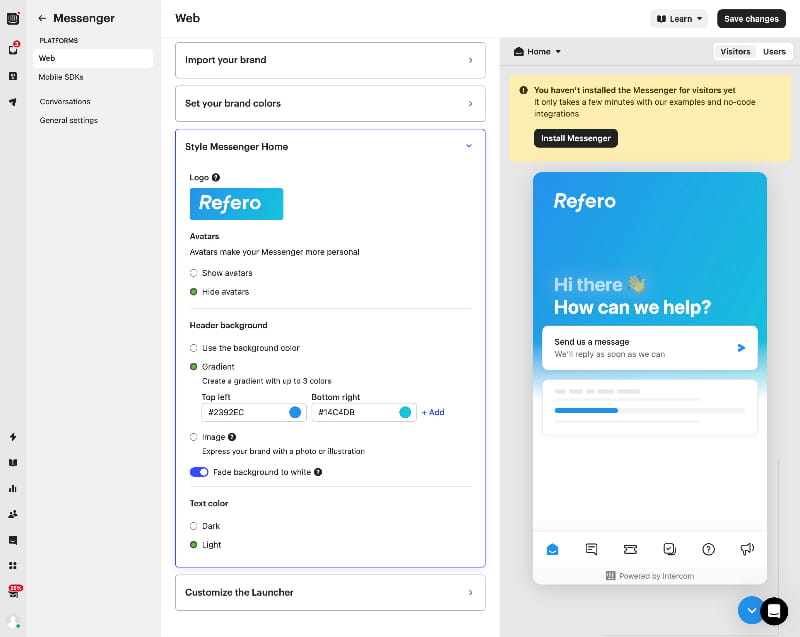Expand the Set your brand colors section
Image resolution: width=800 pixels, height=637 pixels.
point(330,104)
